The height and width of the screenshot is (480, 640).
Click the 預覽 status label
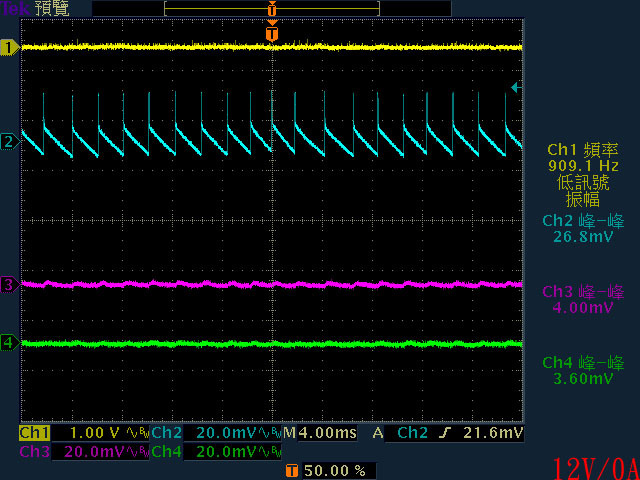click(52, 9)
